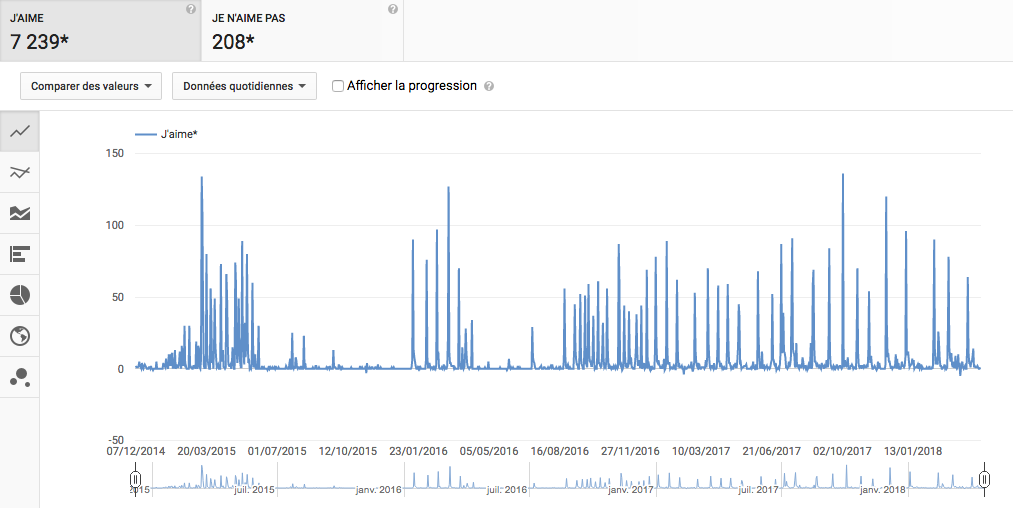Click the right date range slider handle

tap(985, 480)
